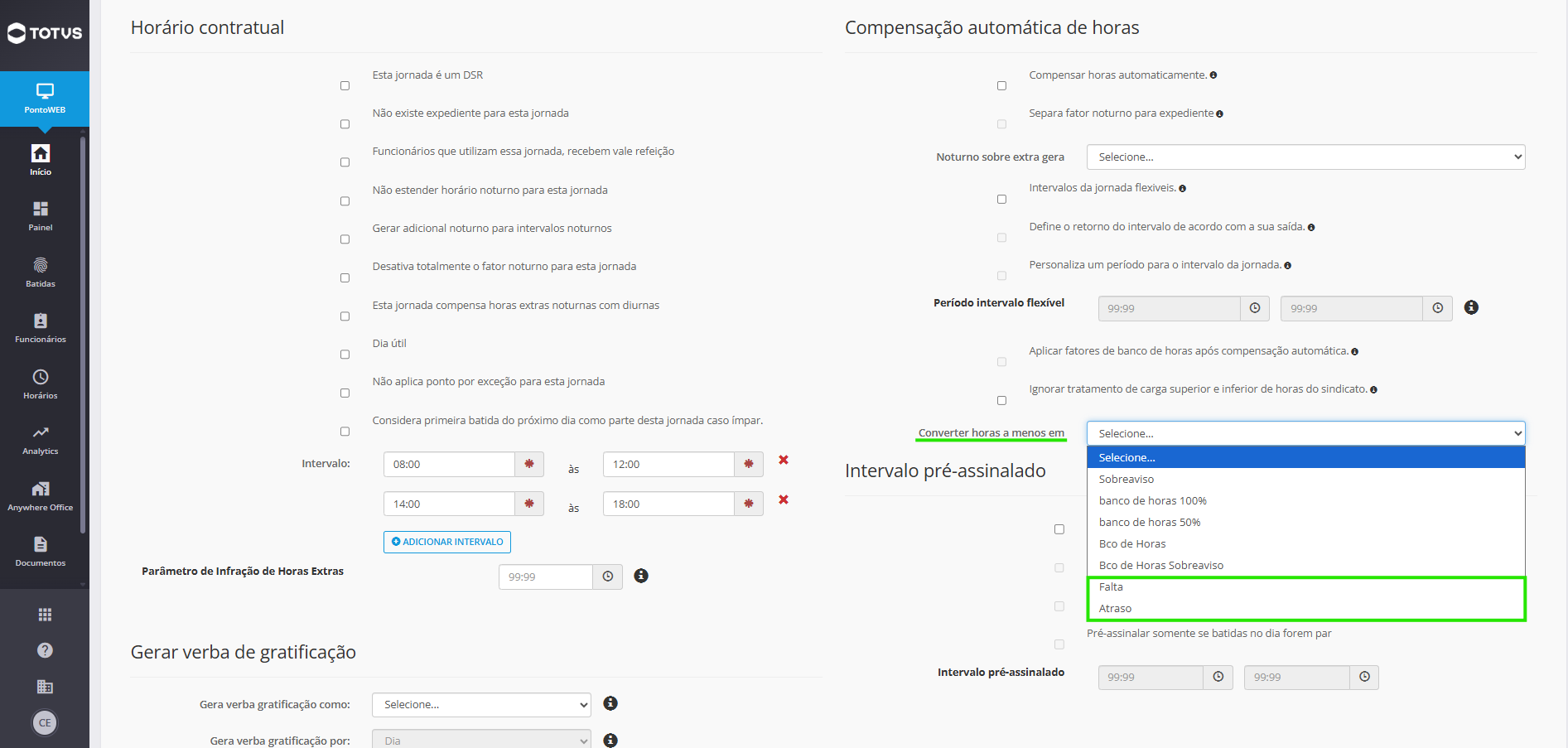
Task: Enable 'Gerar adicional noturno para intervalos noturnos'
Action: [345, 239]
